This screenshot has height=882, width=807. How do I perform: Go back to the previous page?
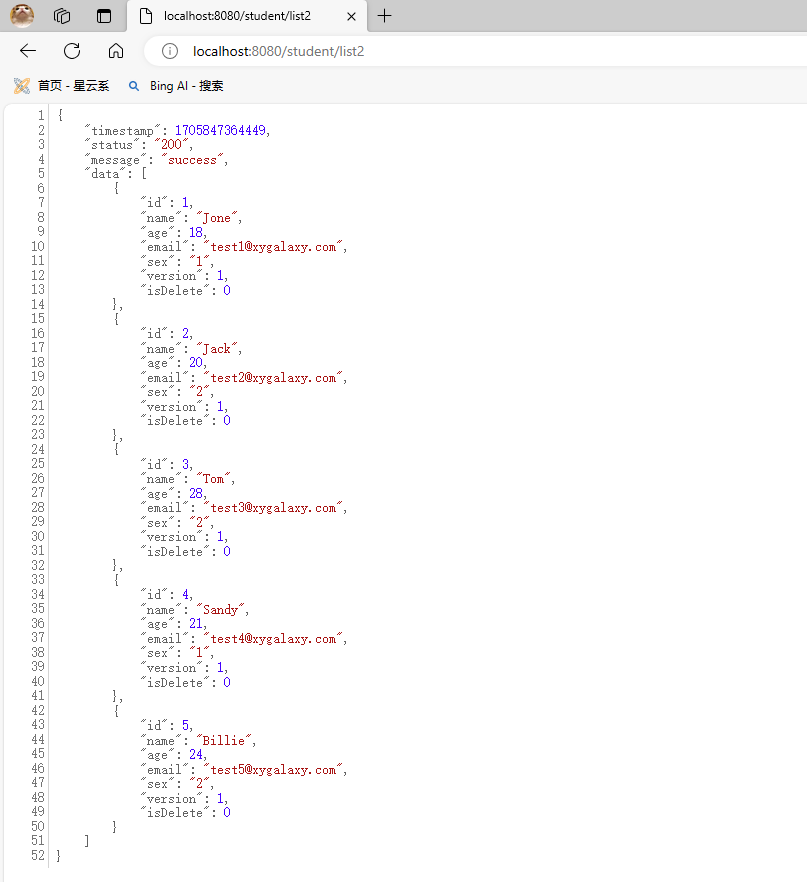coord(28,51)
